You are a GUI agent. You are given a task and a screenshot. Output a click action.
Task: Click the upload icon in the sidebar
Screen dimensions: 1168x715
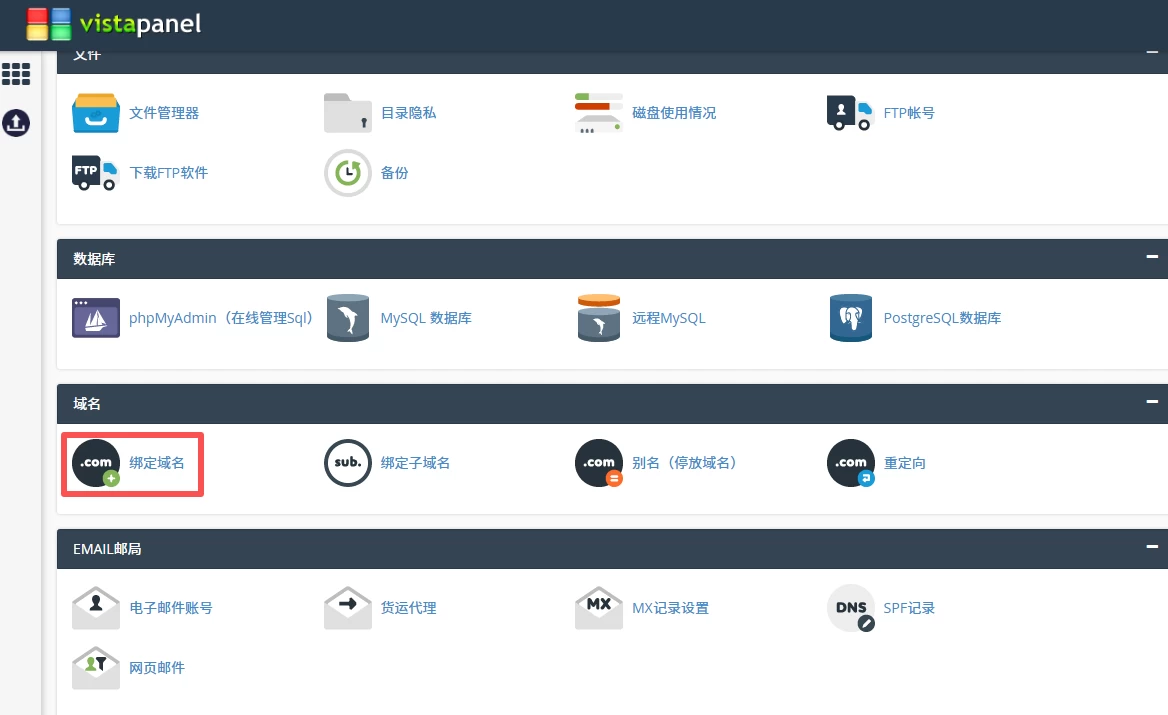coord(16,123)
